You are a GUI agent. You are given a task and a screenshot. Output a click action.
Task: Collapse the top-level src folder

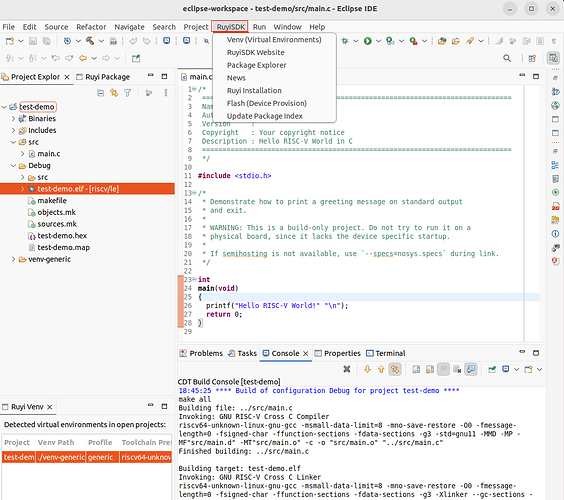[13, 142]
